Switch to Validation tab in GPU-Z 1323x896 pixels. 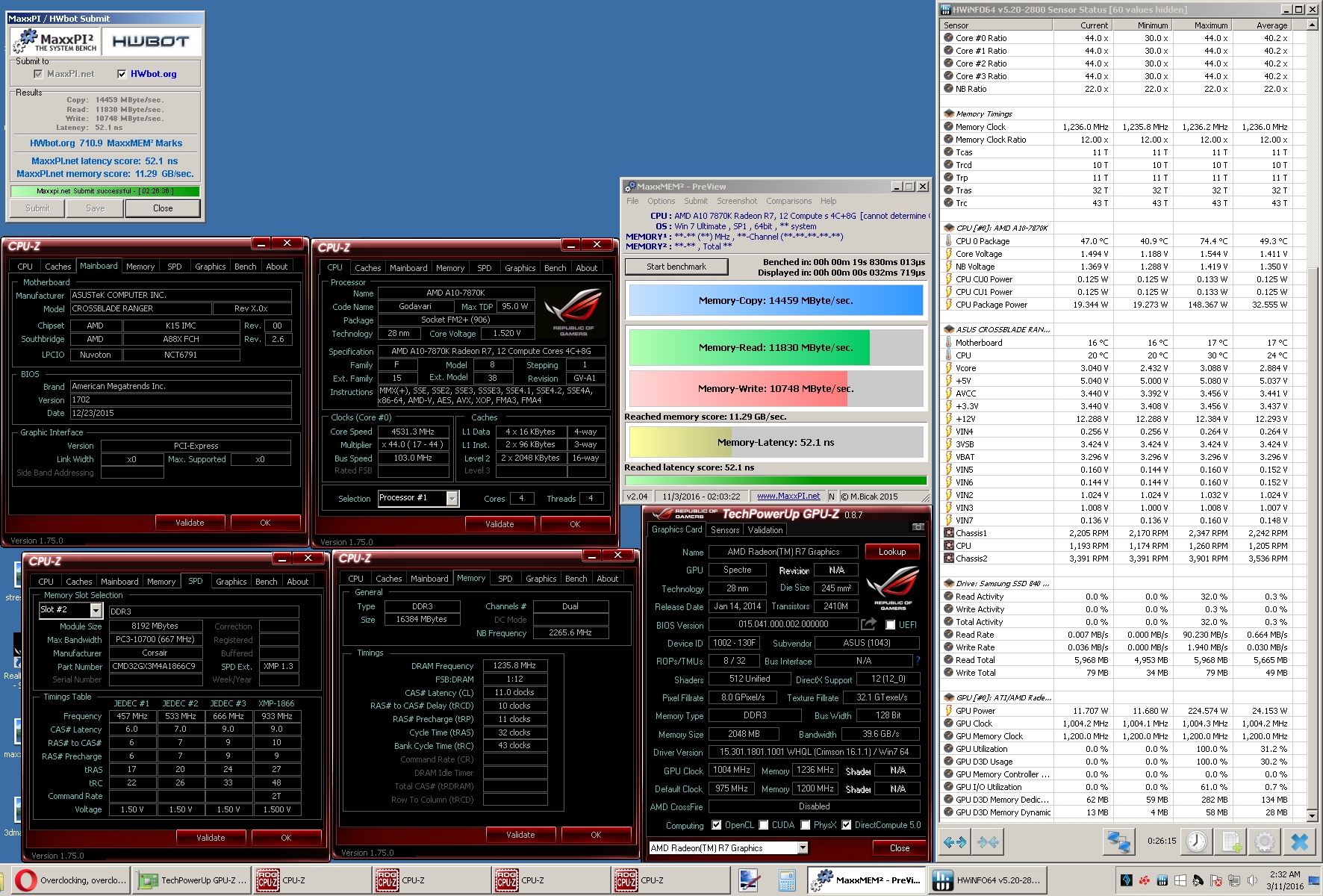click(x=765, y=529)
